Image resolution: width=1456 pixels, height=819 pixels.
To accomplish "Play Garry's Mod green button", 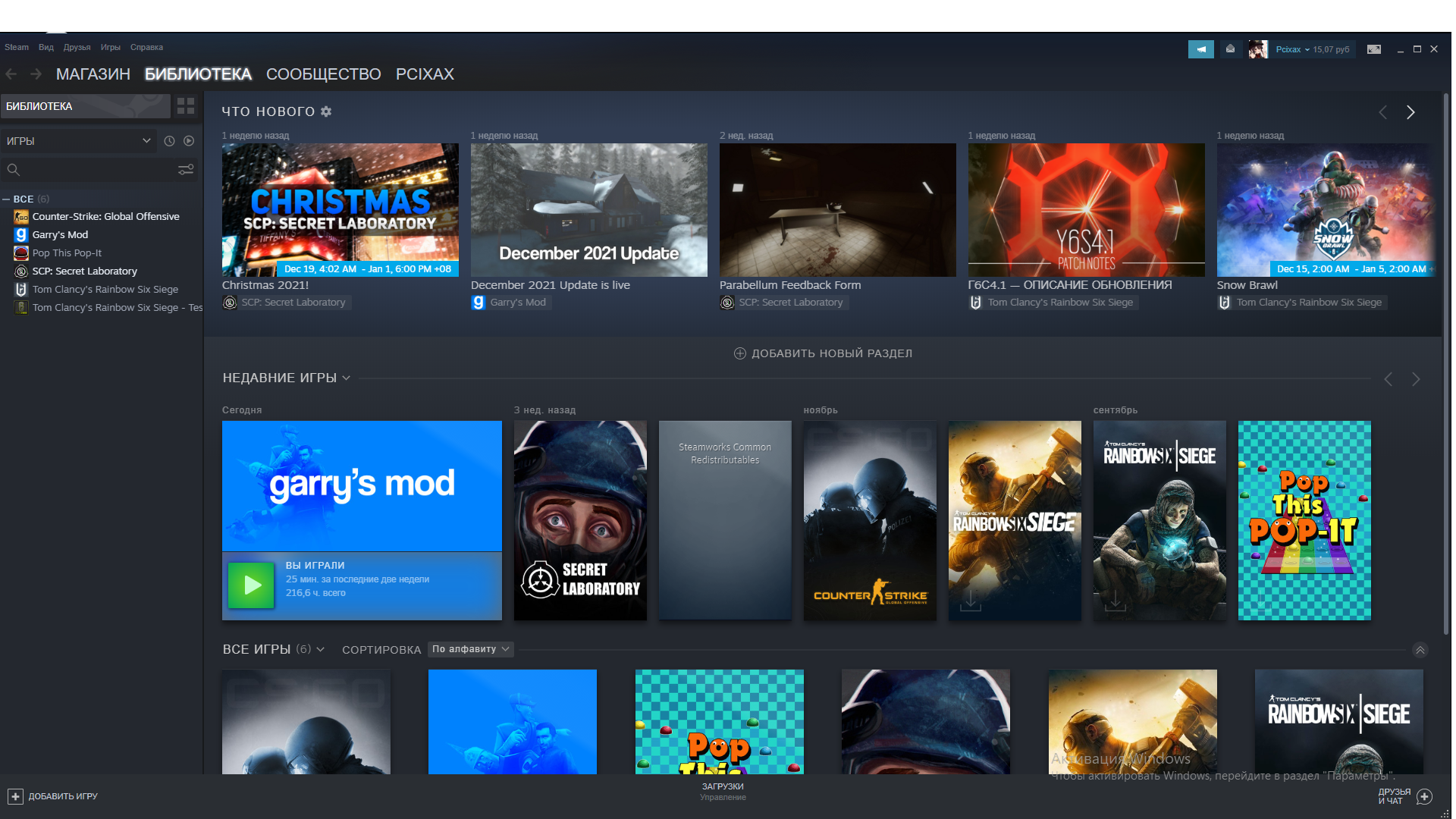I will [251, 585].
